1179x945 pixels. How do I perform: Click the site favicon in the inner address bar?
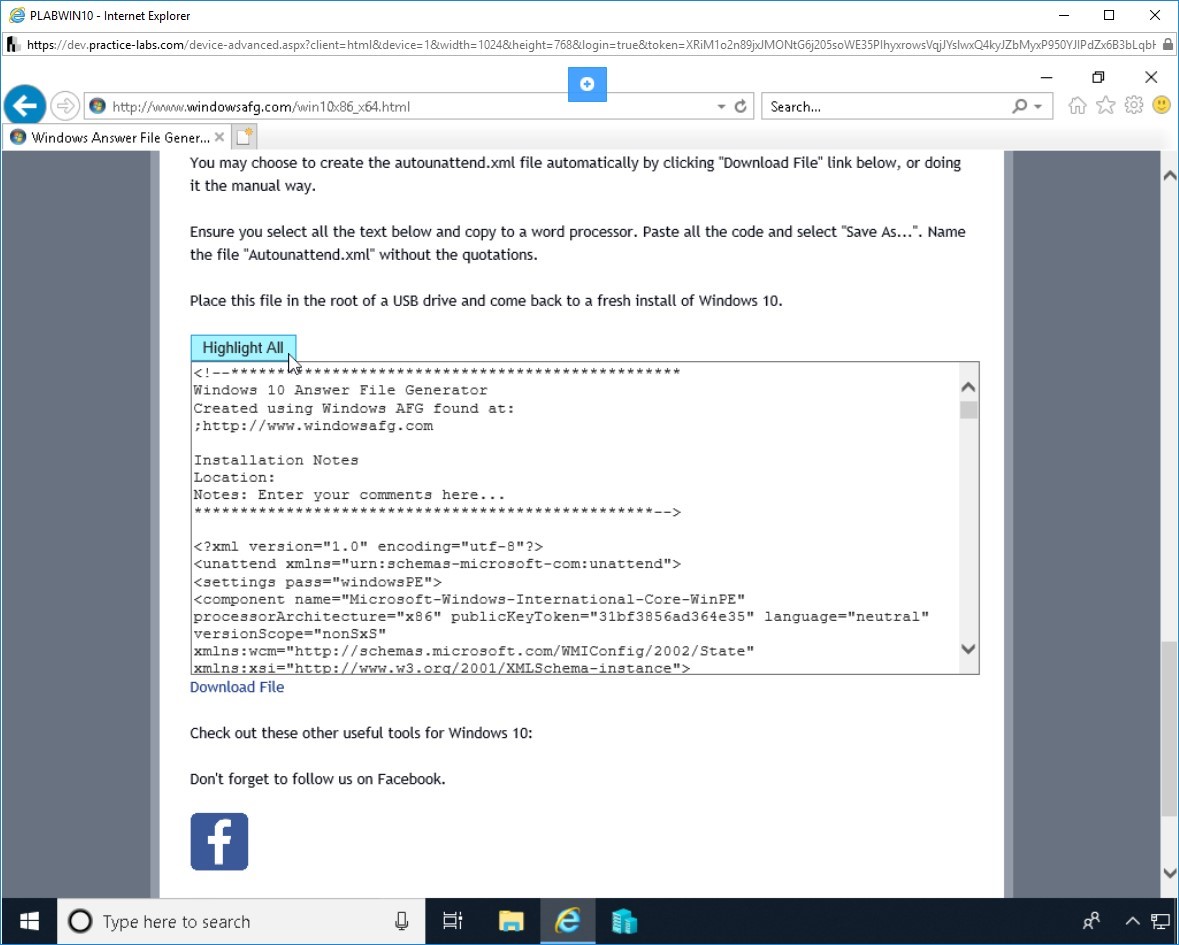point(97,106)
